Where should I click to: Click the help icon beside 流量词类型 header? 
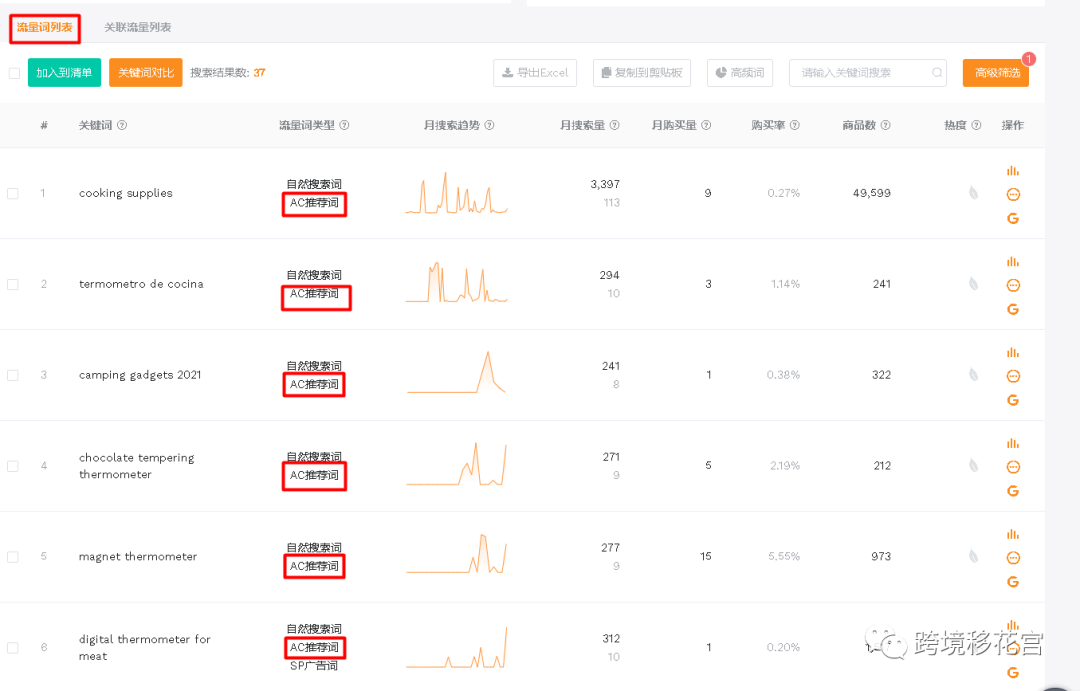click(345, 125)
